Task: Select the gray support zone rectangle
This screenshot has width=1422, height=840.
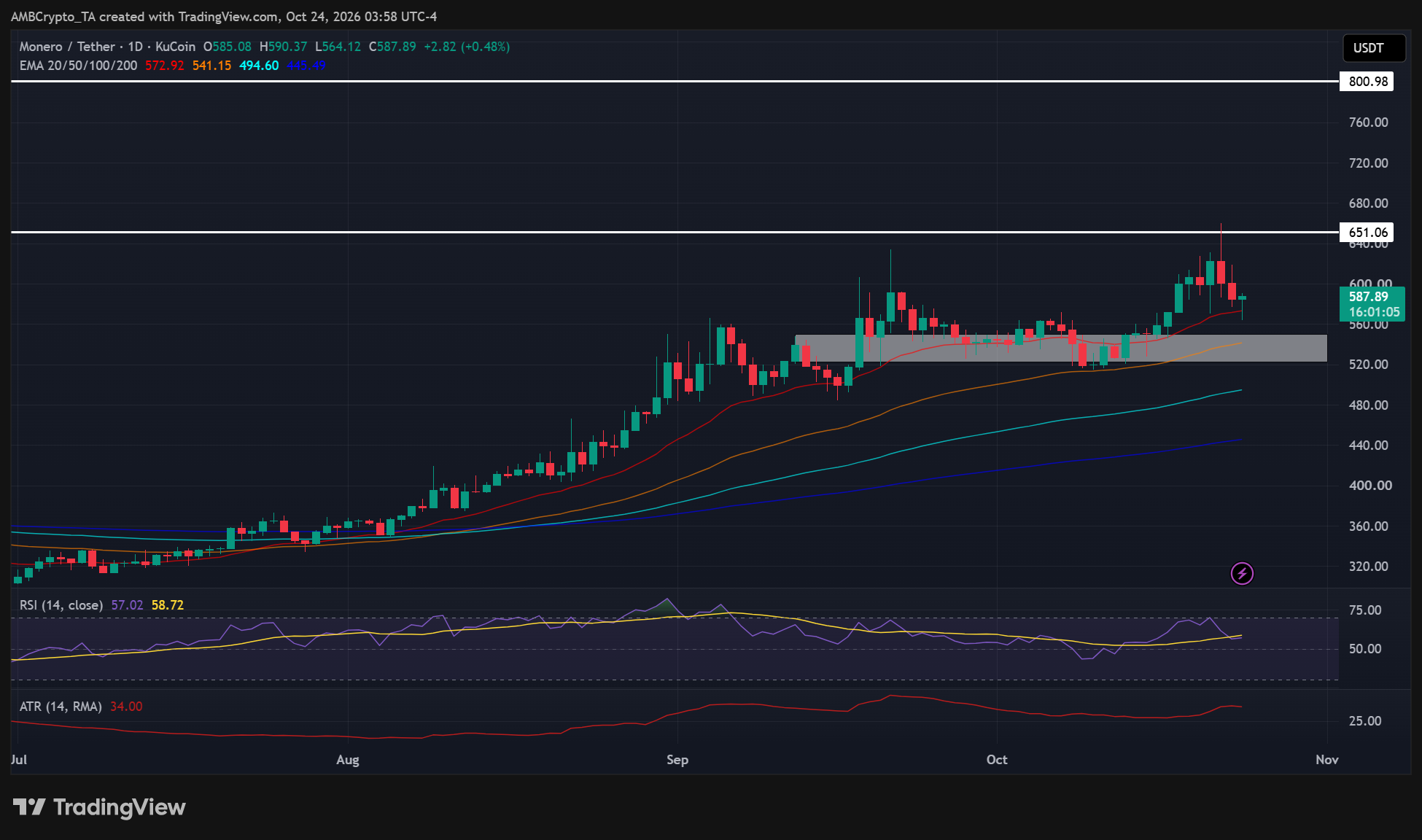Action: [1061, 349]
